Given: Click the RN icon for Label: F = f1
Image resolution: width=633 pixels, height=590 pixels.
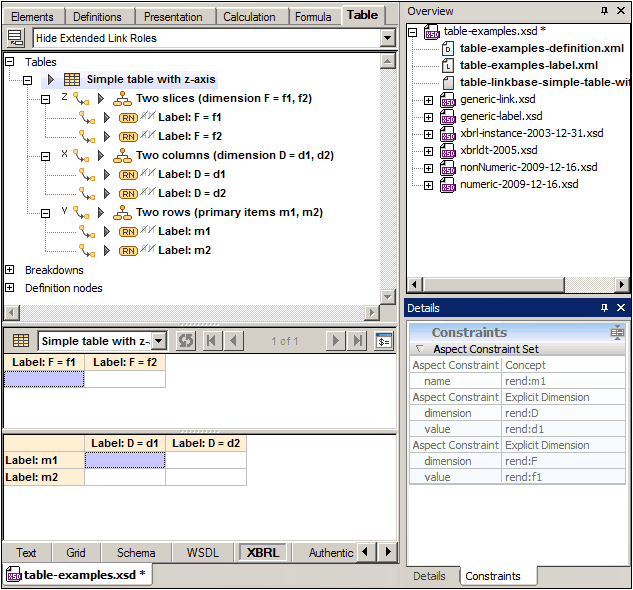Looking at the screenshot, I should click(x=128, y=117).
